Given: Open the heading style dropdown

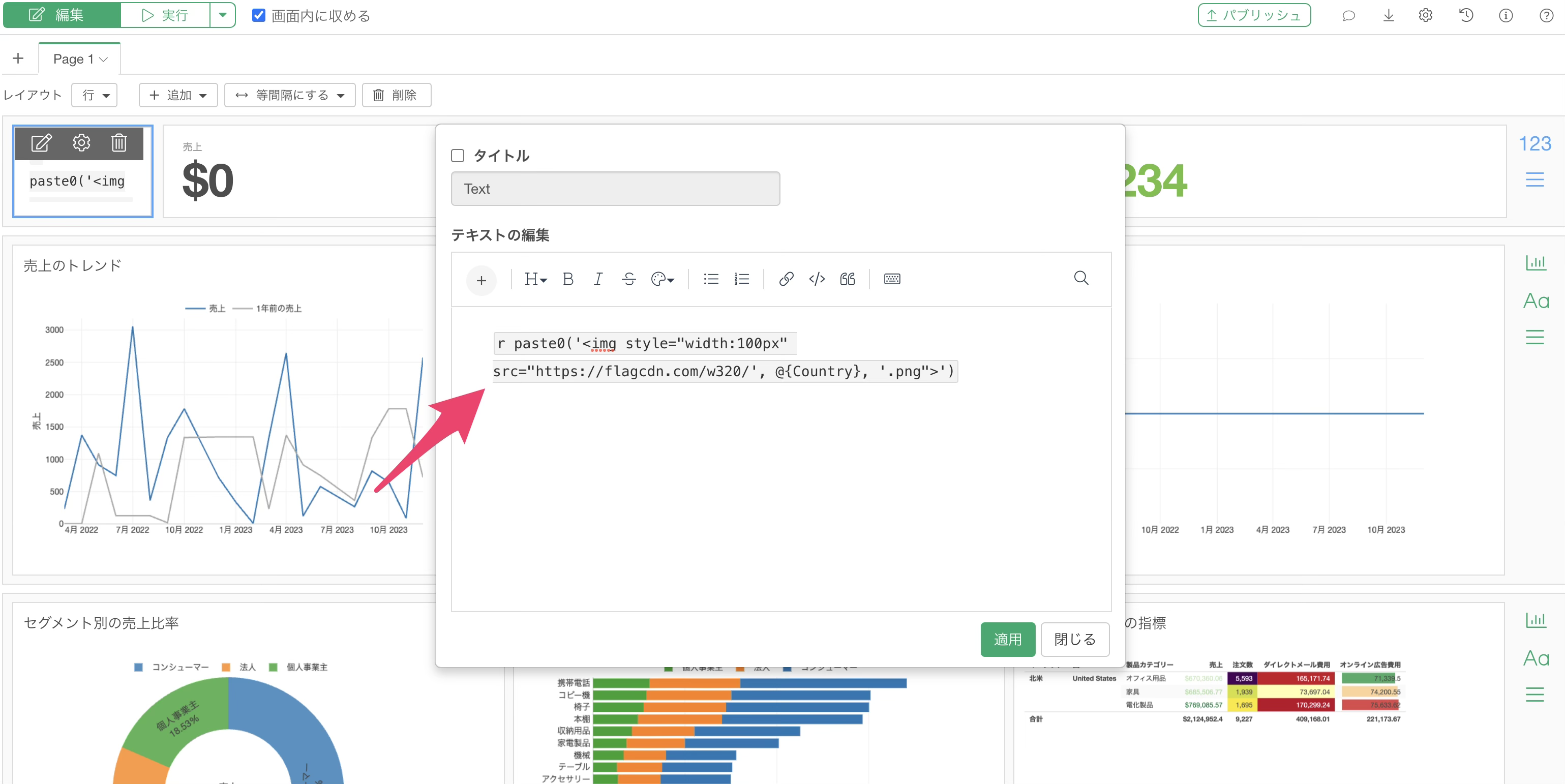Looking at the screenshot, I should click(535, 279).
